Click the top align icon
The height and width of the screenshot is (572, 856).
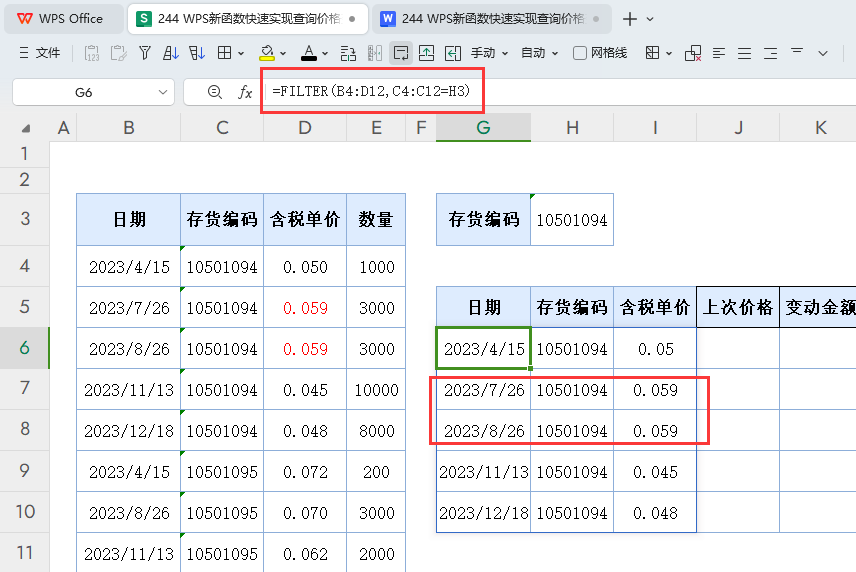797,51
